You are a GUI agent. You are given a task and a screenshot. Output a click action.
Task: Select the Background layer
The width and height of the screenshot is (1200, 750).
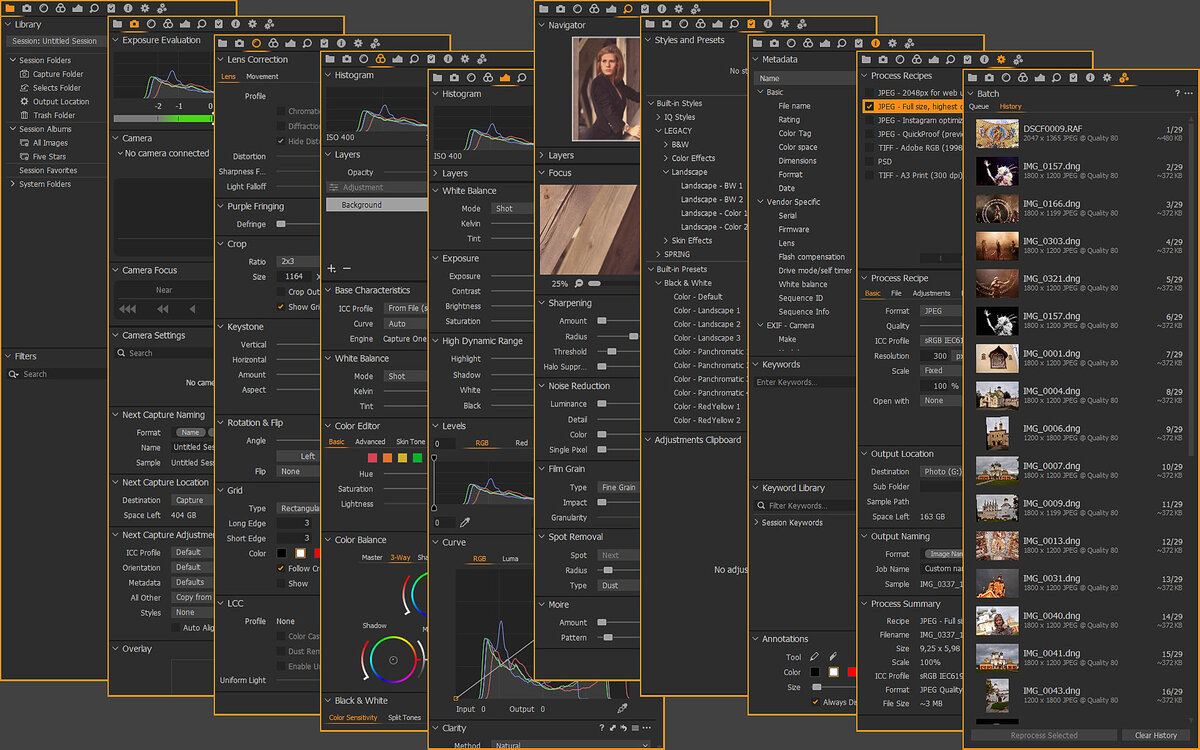tap(377, 204)
